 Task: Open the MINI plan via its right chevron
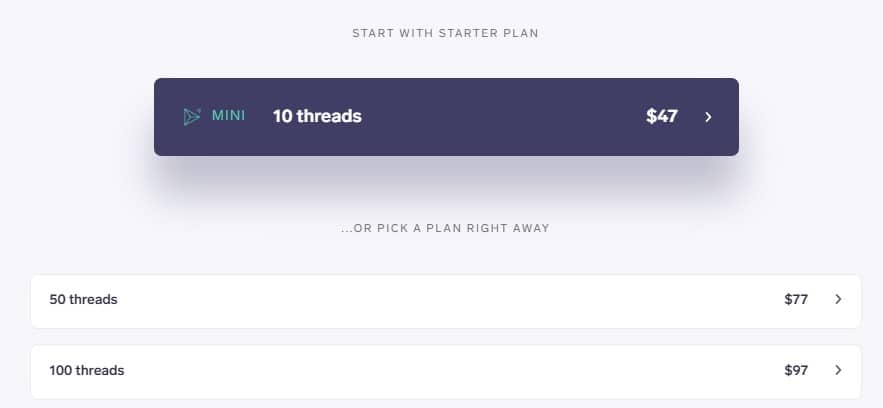click(x=708, y=117)
